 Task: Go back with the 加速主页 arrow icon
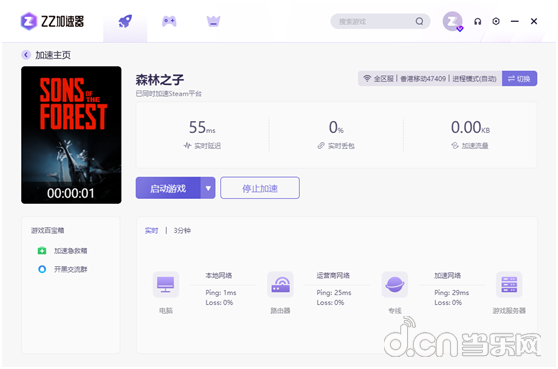[26, 55]
